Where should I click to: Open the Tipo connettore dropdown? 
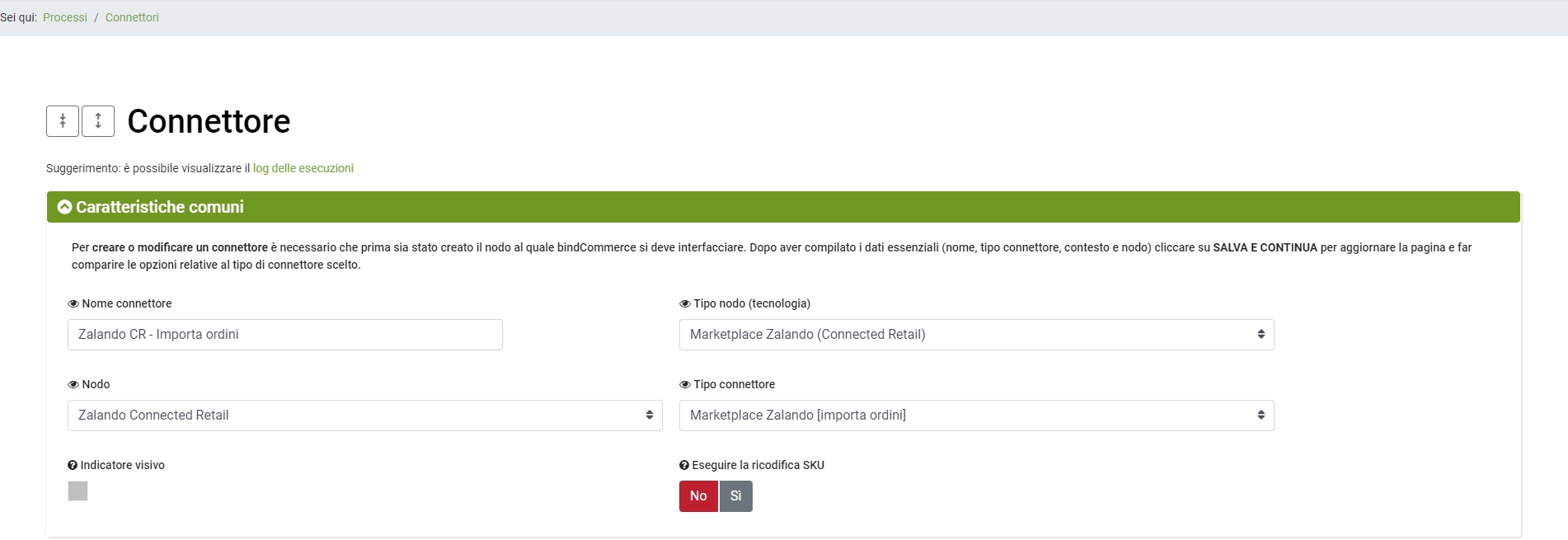coord(976,416)
